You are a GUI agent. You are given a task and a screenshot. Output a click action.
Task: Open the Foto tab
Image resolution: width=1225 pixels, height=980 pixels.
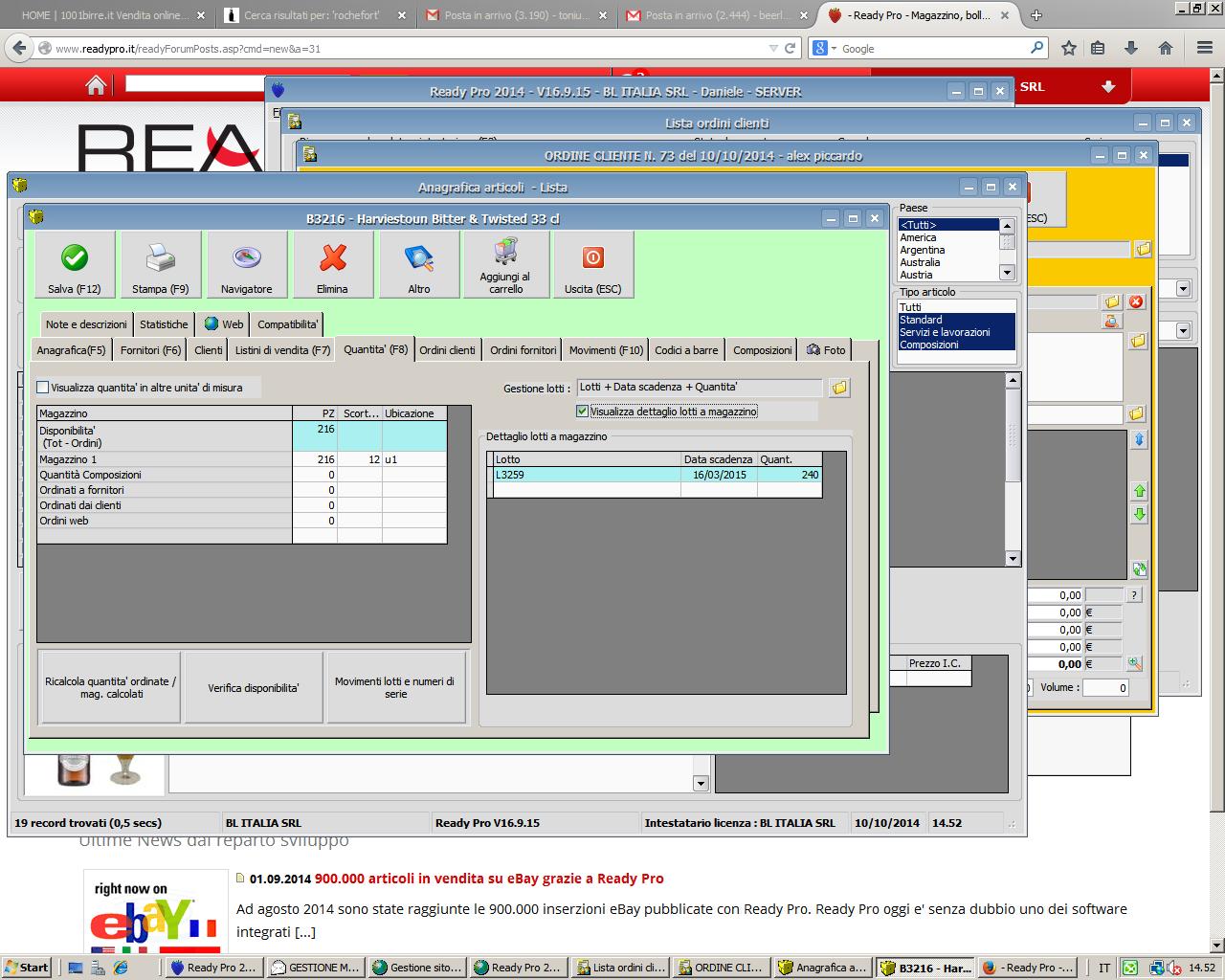(x=826, y=350)
